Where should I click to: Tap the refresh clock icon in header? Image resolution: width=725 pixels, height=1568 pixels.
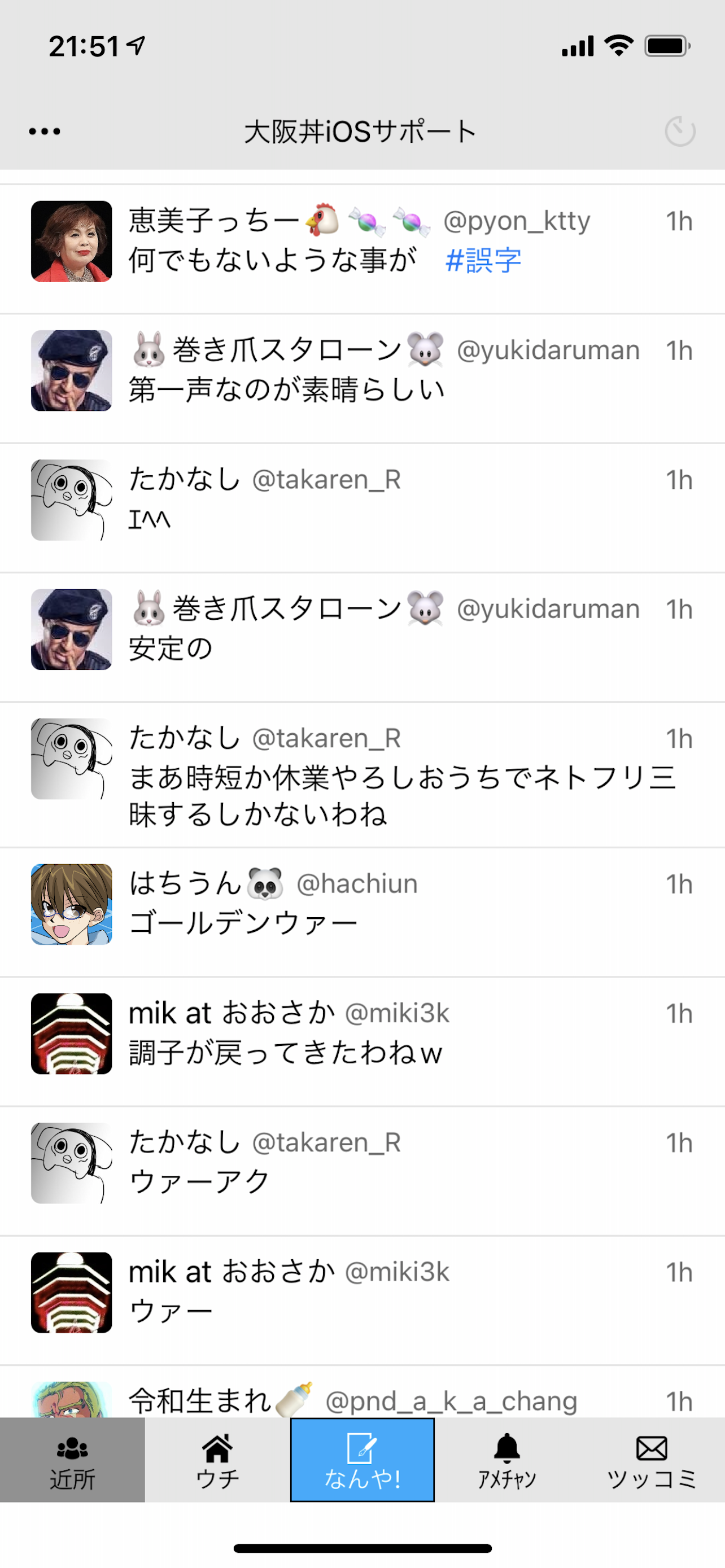click(680, 132)
